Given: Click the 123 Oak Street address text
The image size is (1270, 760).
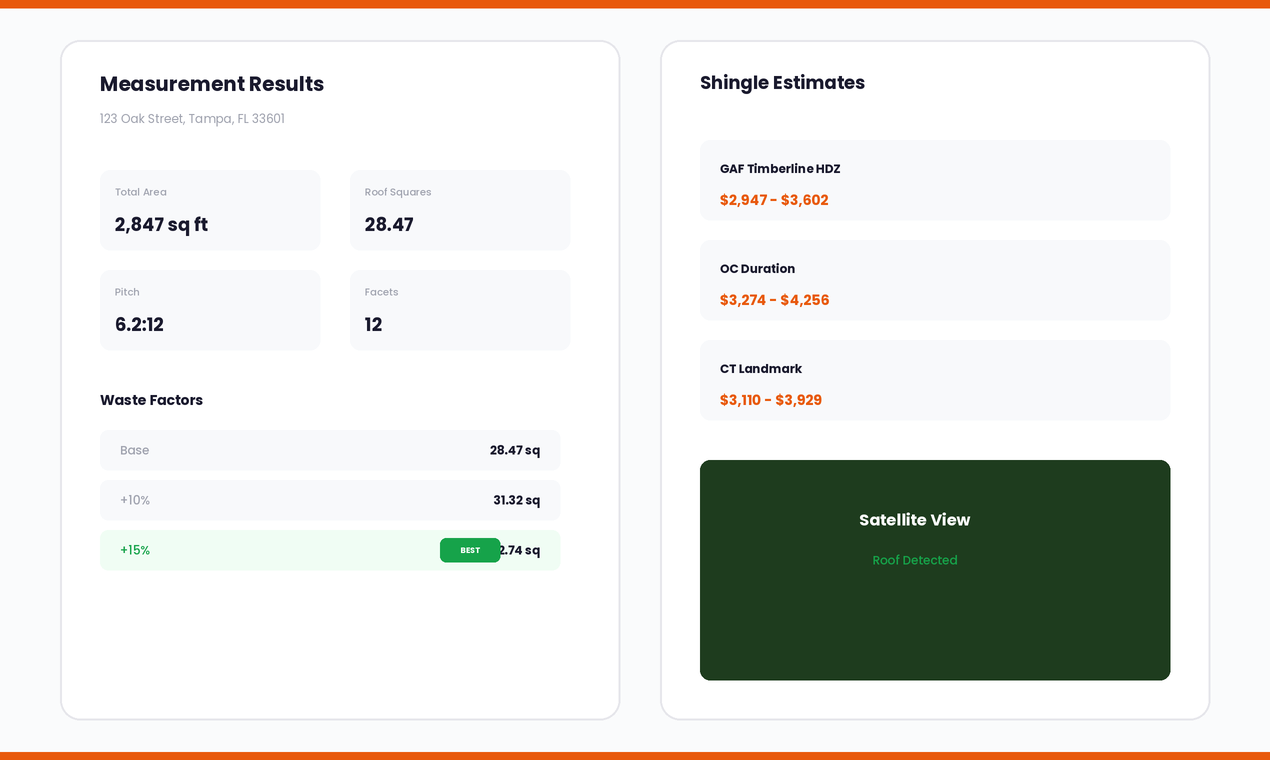Looking at the screenshot, I should [192, 118].
